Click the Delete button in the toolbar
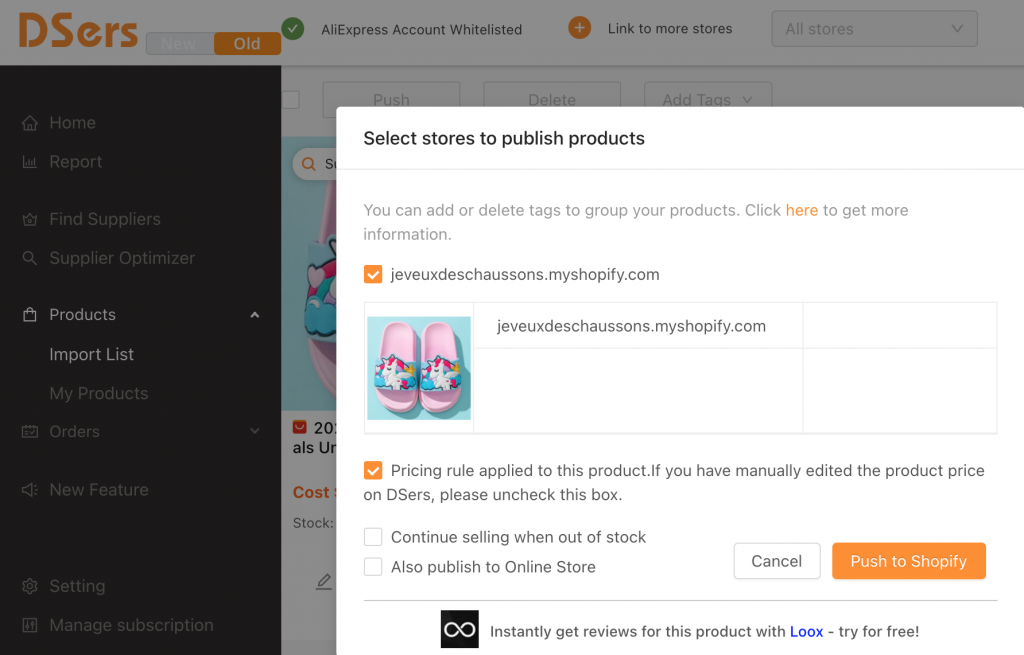 (552, 99)
